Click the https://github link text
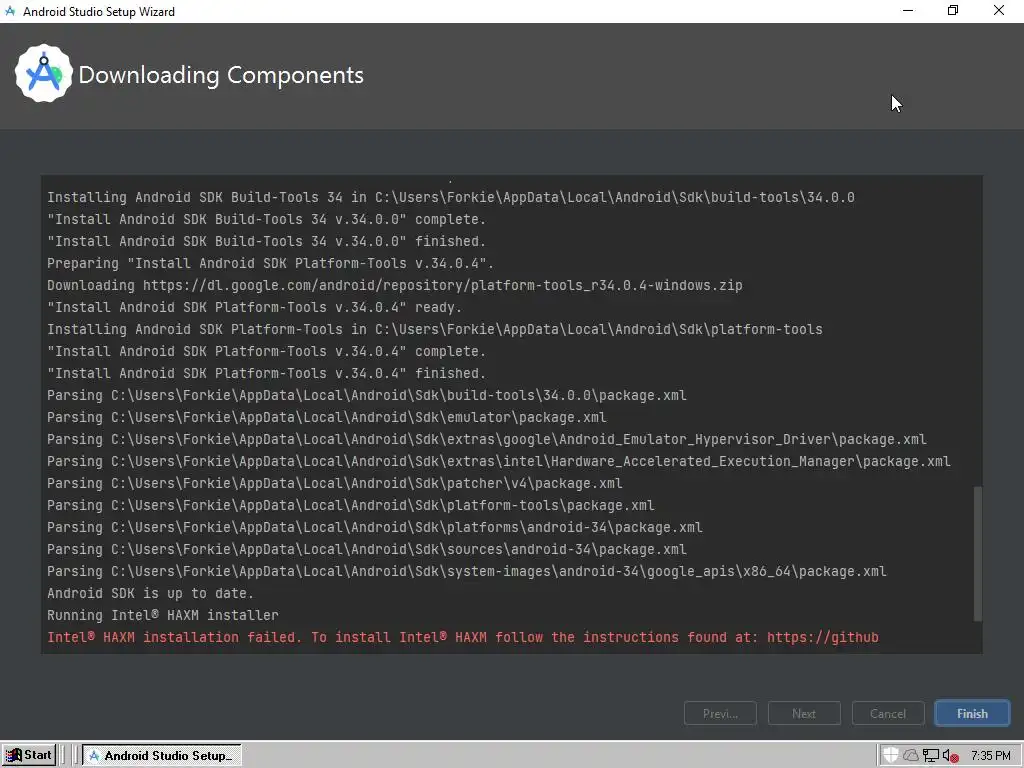The width and height of the screenshot is (1024, 768). (823, 637)
